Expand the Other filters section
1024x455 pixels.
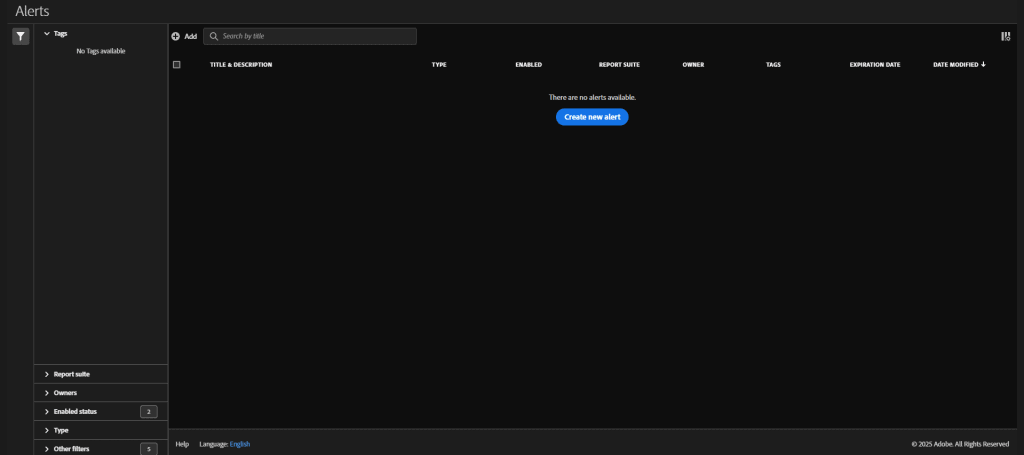tap(101, 449)
